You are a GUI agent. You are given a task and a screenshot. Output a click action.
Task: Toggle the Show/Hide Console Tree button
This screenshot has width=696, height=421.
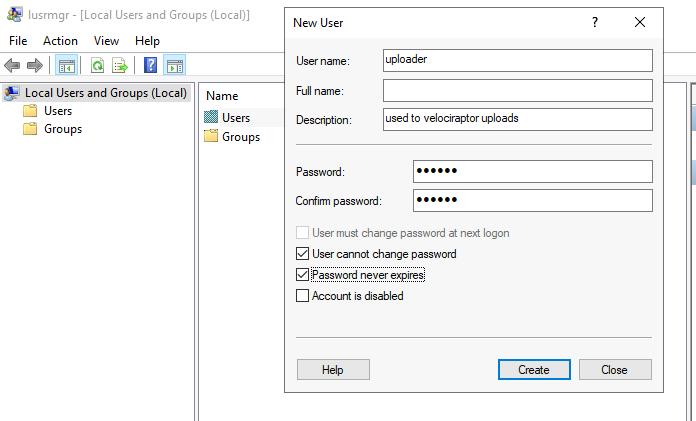coord(67,66)
